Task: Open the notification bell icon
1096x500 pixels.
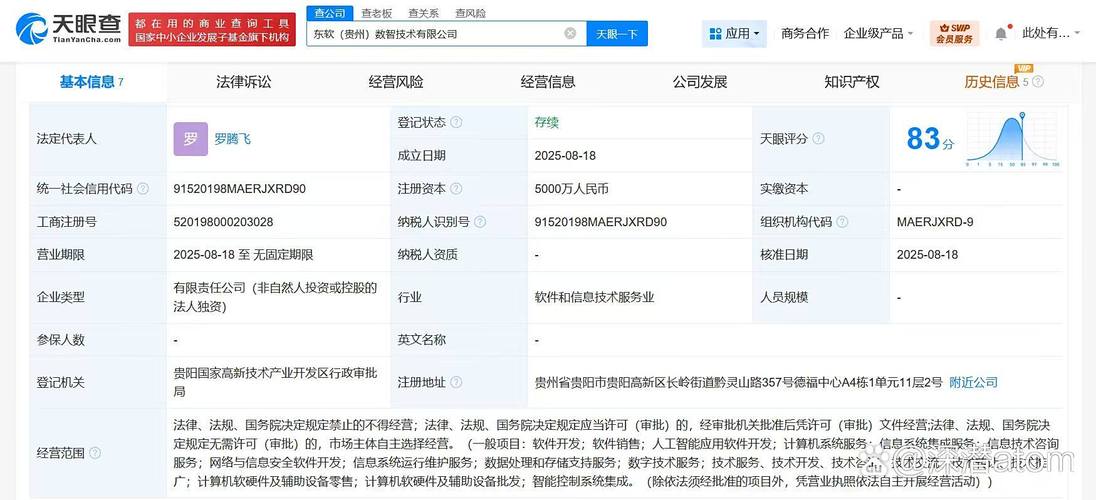Action: pos(1001,34)
